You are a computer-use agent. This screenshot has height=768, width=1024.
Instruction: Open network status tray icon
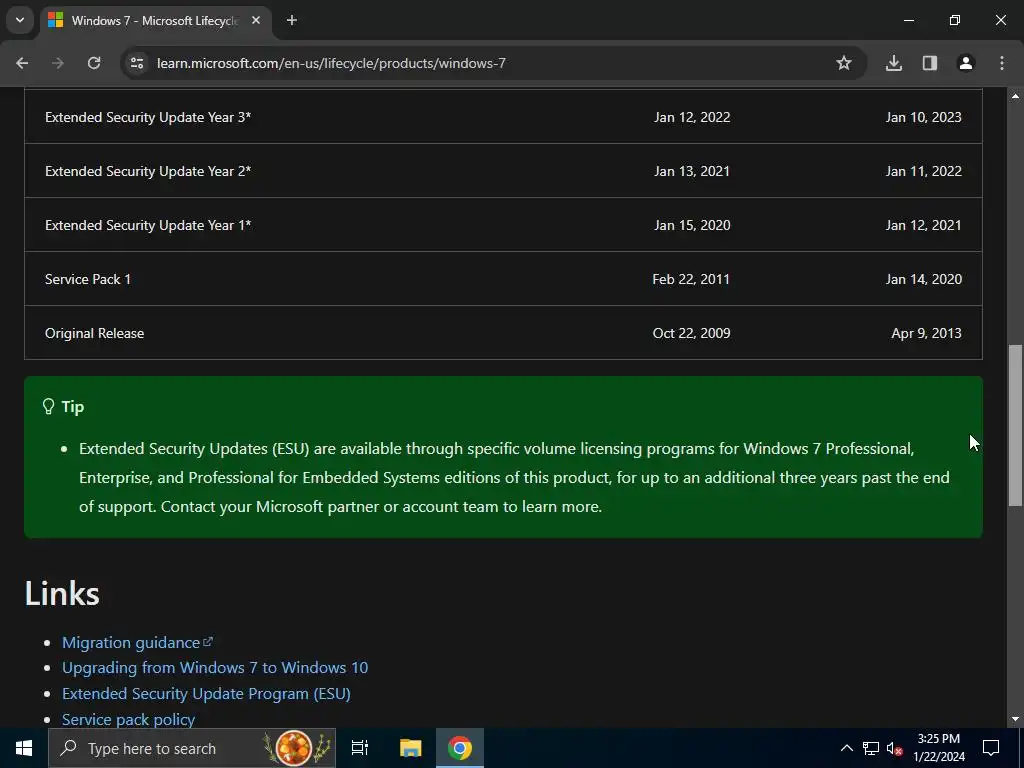(x=871, y=748)
